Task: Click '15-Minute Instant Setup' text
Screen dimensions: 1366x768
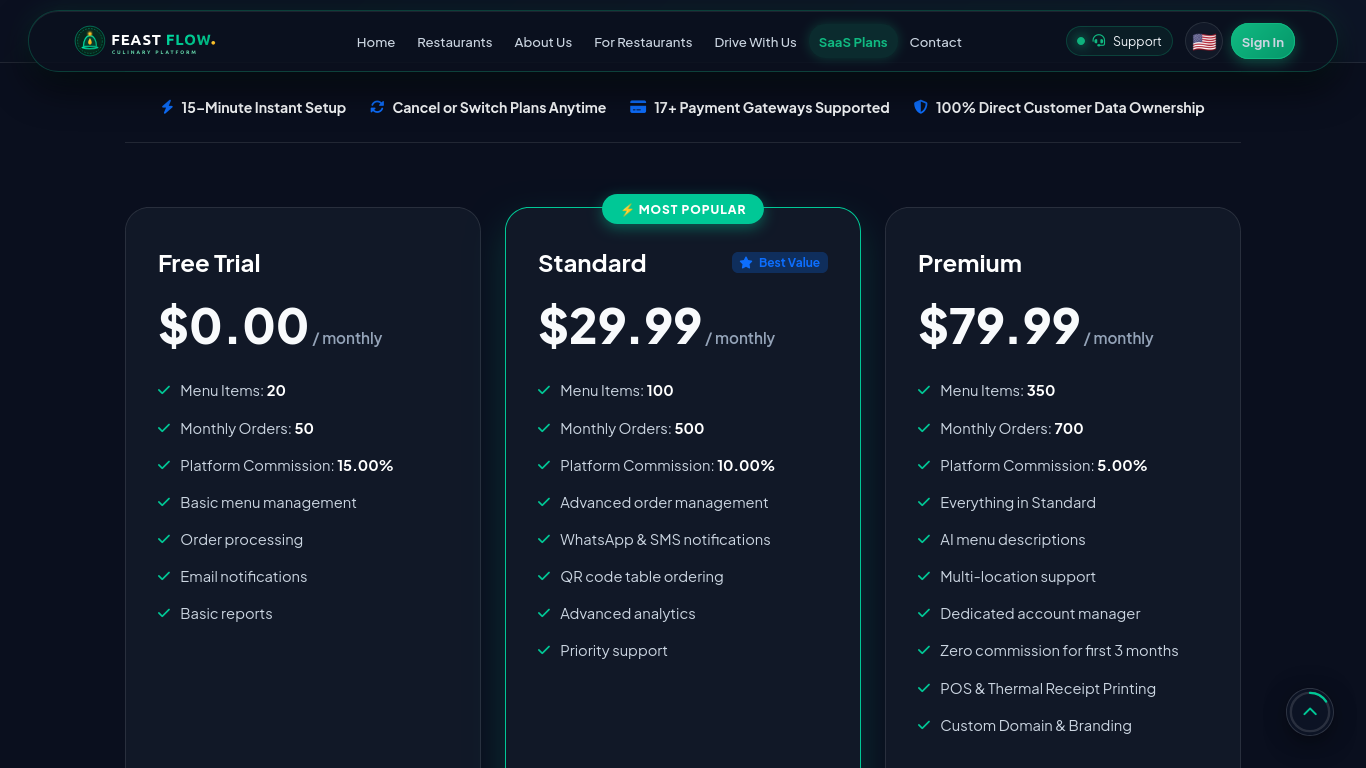Action: [x=264, y=107]
